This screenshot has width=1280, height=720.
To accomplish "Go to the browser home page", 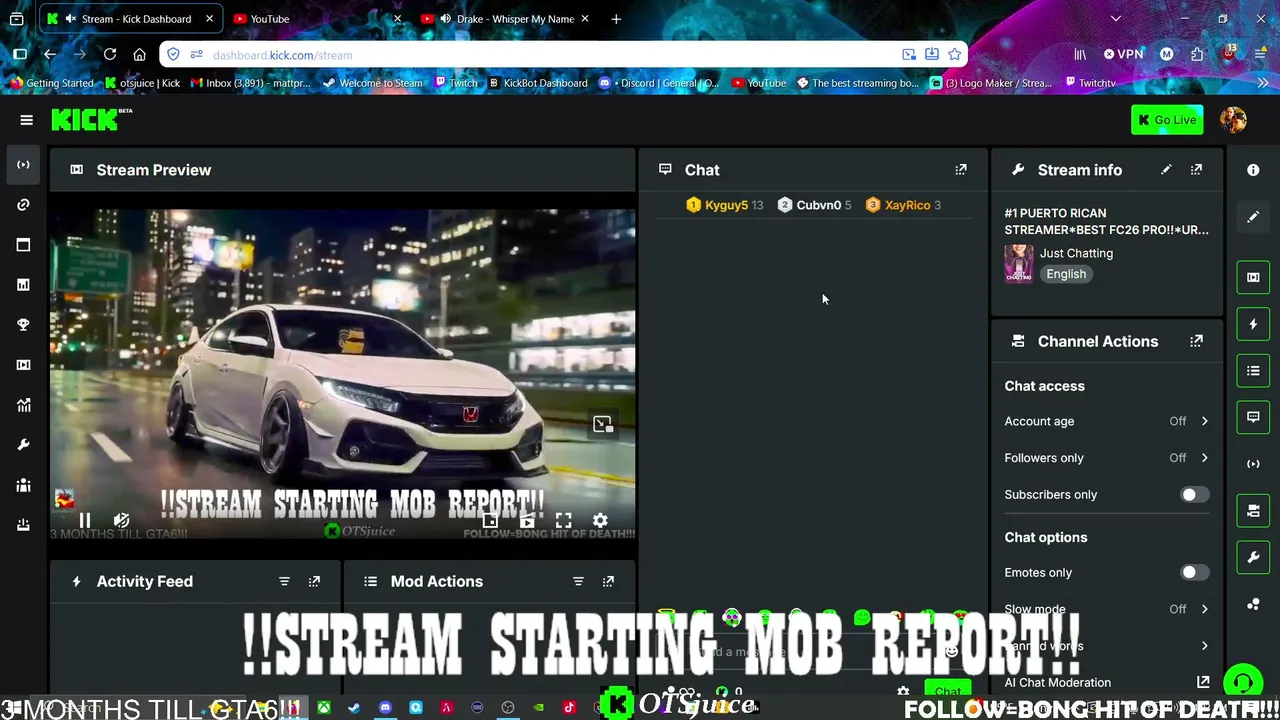I will coord(140,55).
